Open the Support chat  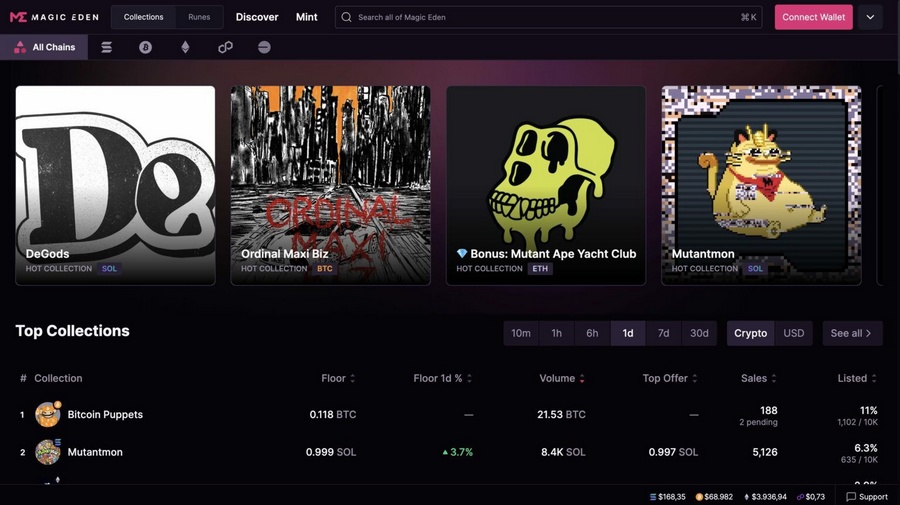(867, 496)
